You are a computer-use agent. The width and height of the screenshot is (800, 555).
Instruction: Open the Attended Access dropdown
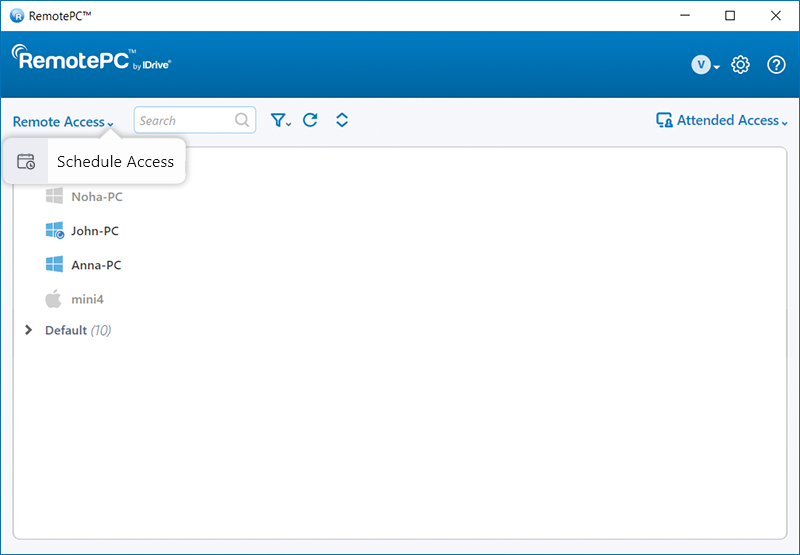[721, 120]
